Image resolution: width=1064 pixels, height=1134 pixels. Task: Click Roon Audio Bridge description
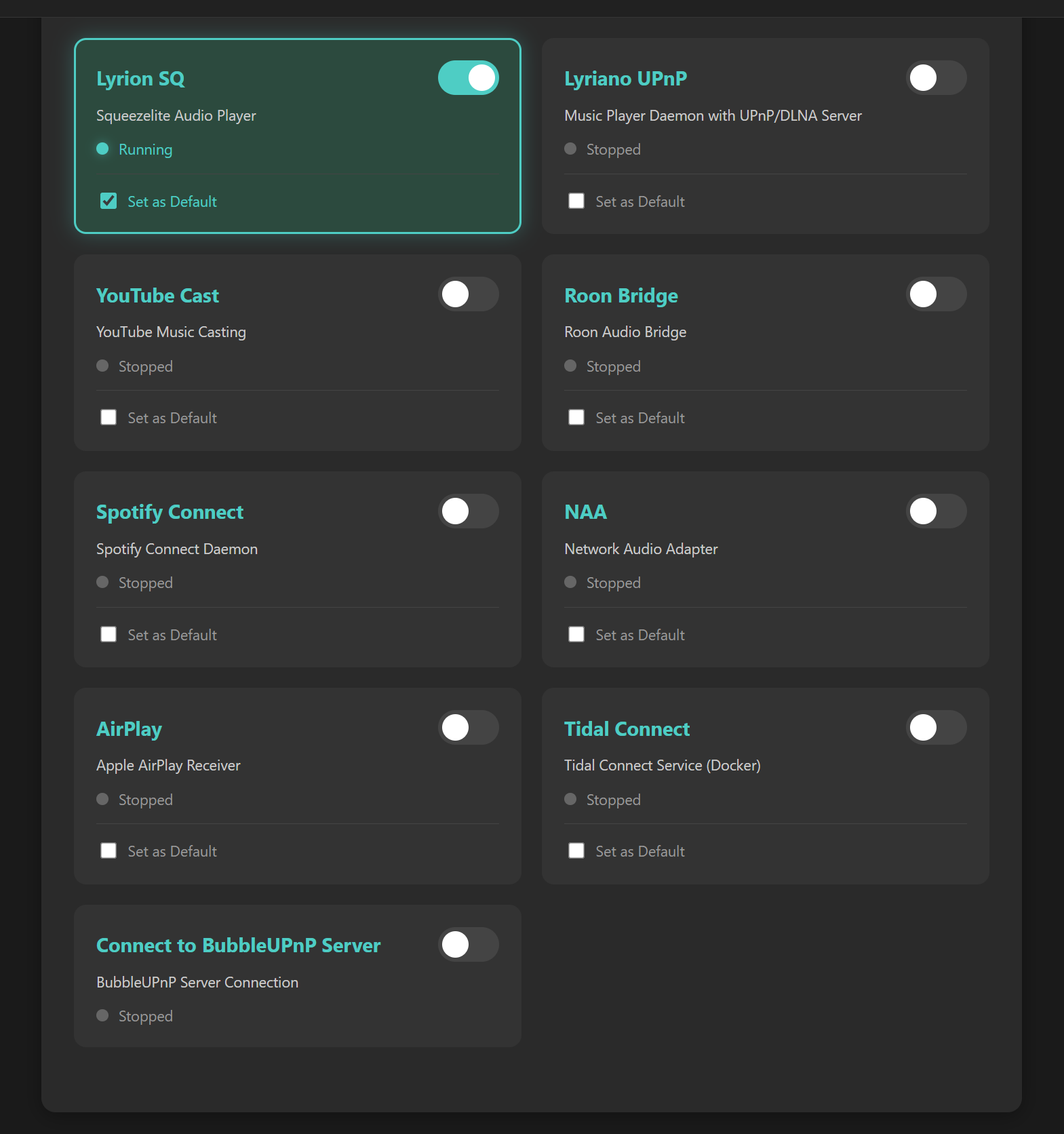625,332
